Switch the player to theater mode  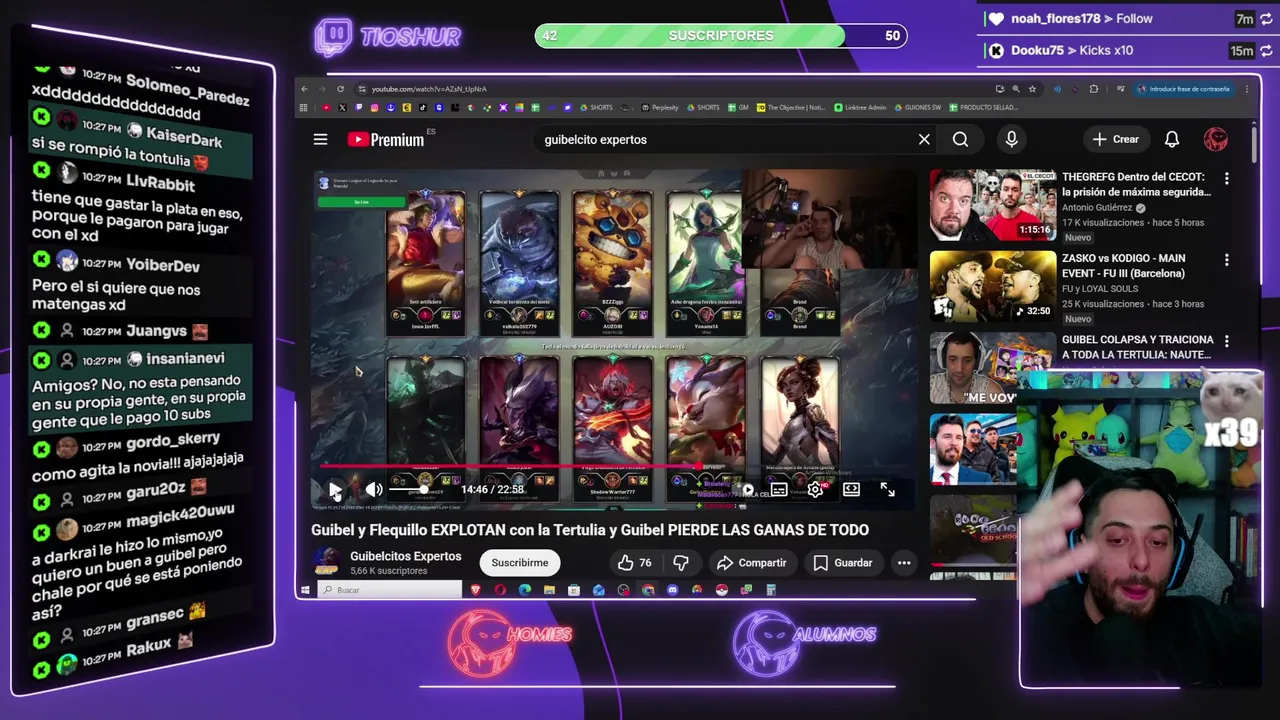(x=851, y=490)
